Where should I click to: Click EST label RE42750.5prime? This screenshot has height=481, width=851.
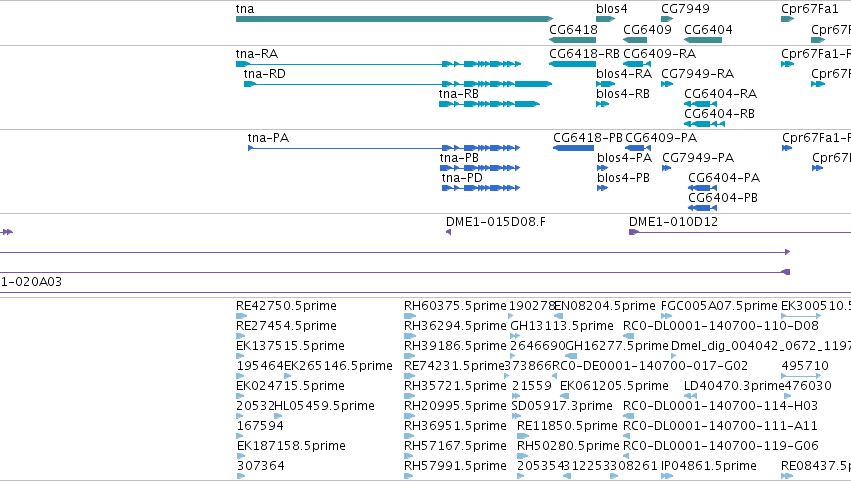pyautogui.click(x=286, y=306)
